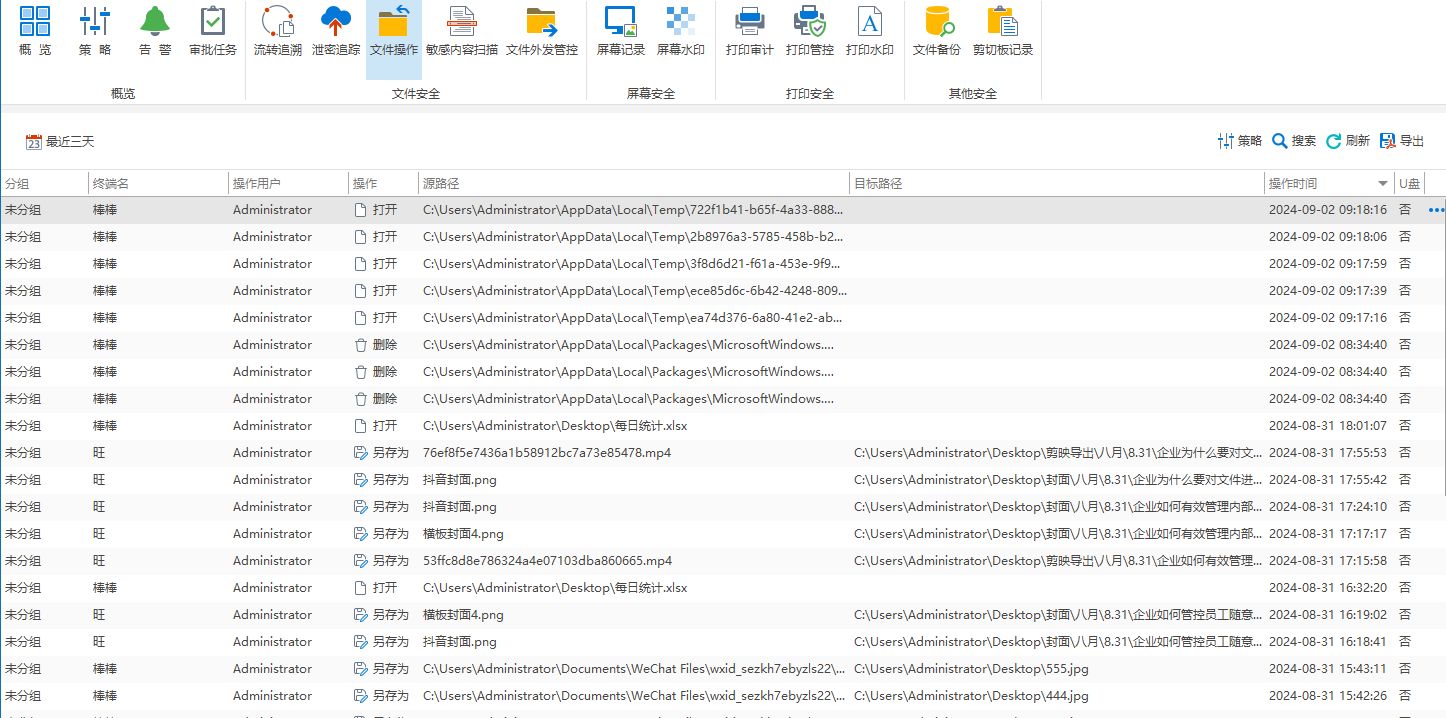Click 76ef8f5e7436a1b58912bc7a73e85478.mp4 file name
Screen dimensions: 1446x718
pos(547,453)
